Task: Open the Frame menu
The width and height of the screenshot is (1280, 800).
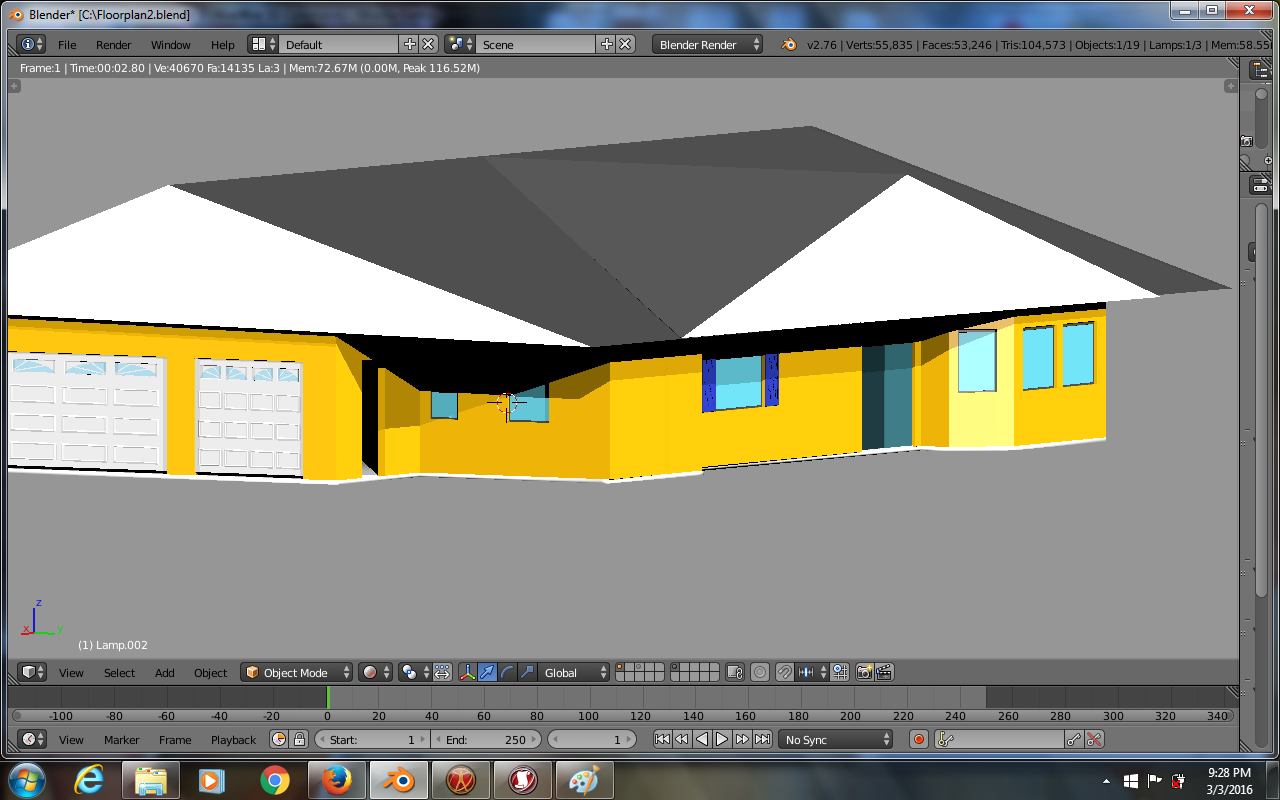Action: point(175,740)
